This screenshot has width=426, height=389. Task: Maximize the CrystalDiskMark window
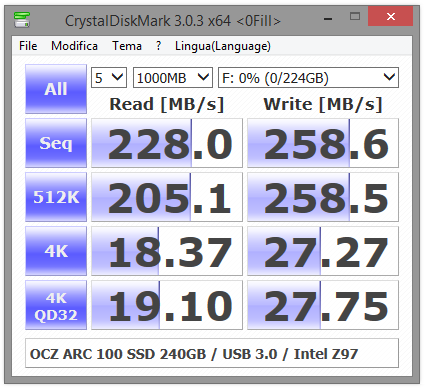[355, 16]
